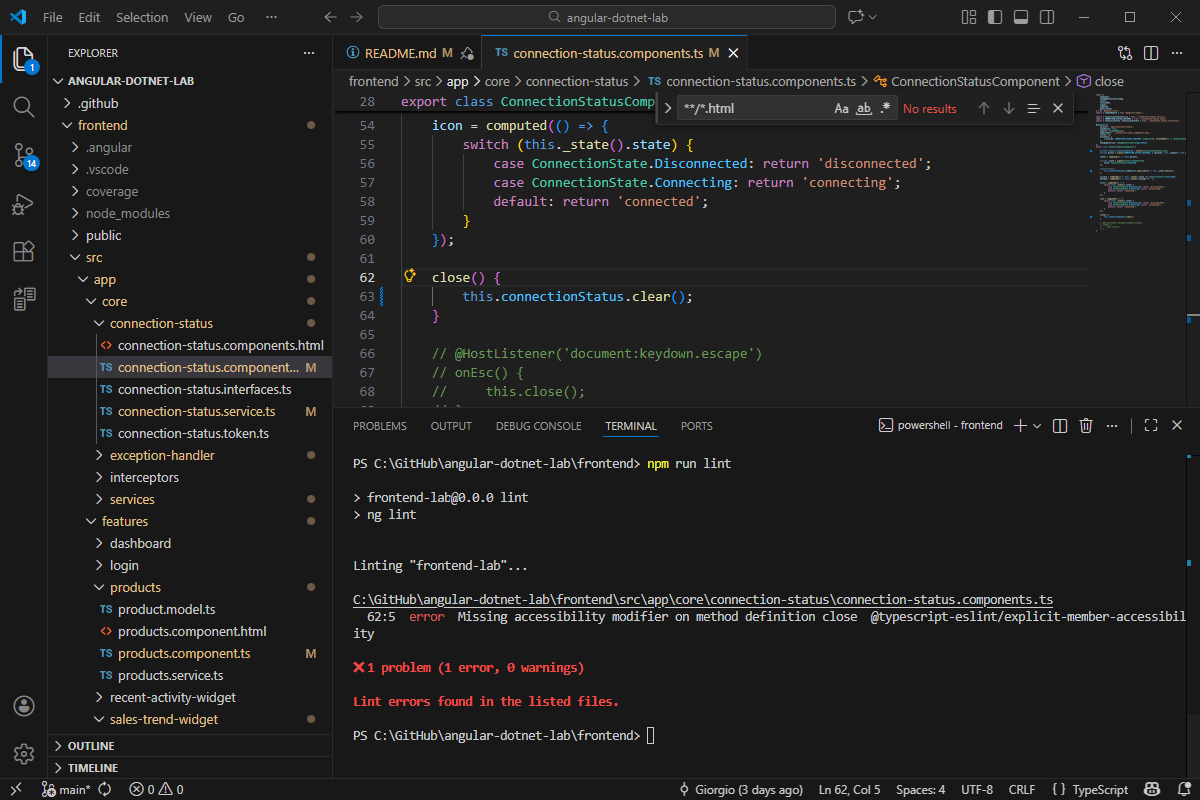
Task: Click the Open Changes icon in editor toolbar
Action: click(1125, 53)
